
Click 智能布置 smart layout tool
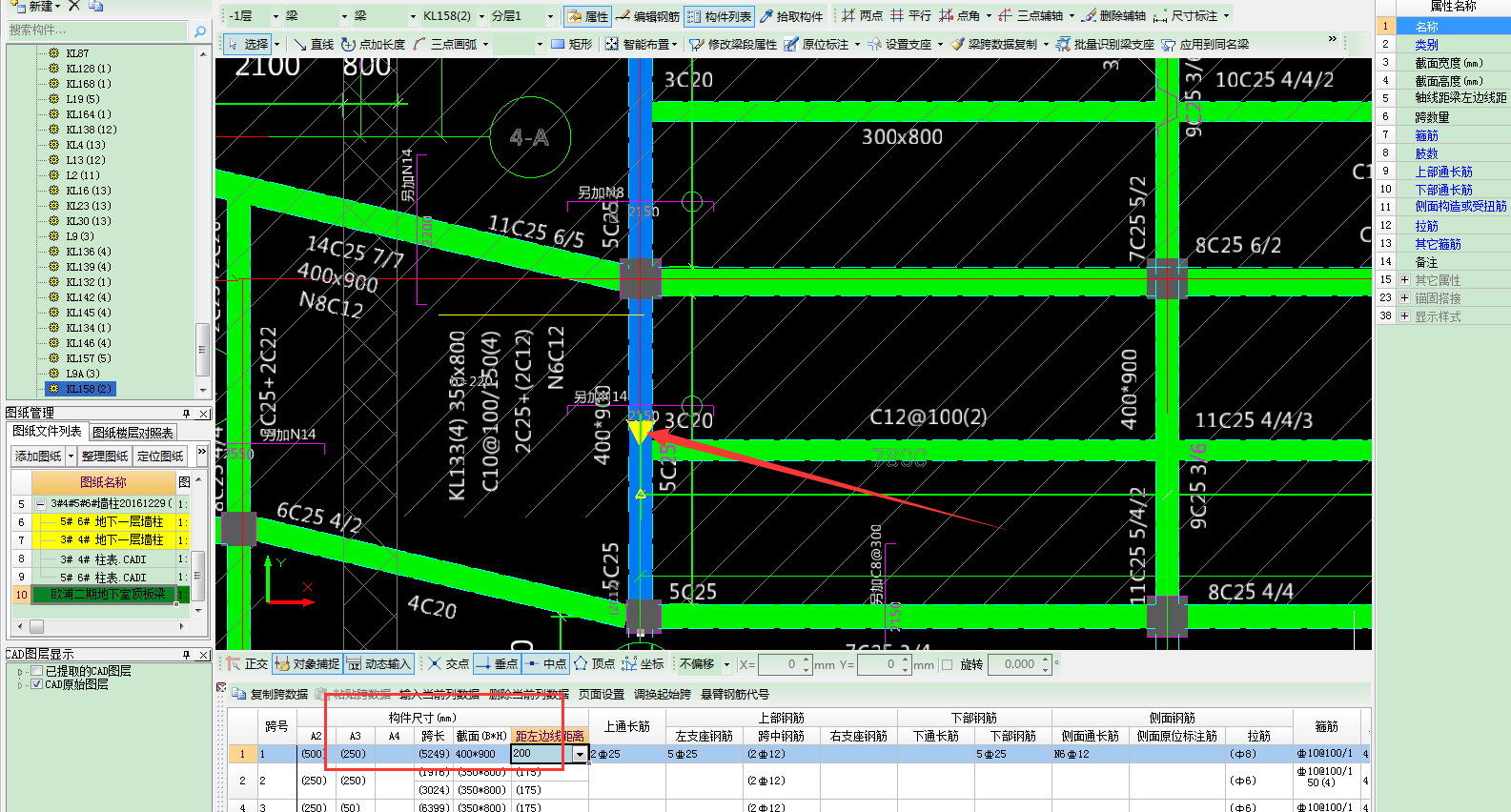click(x=637, y=44)
